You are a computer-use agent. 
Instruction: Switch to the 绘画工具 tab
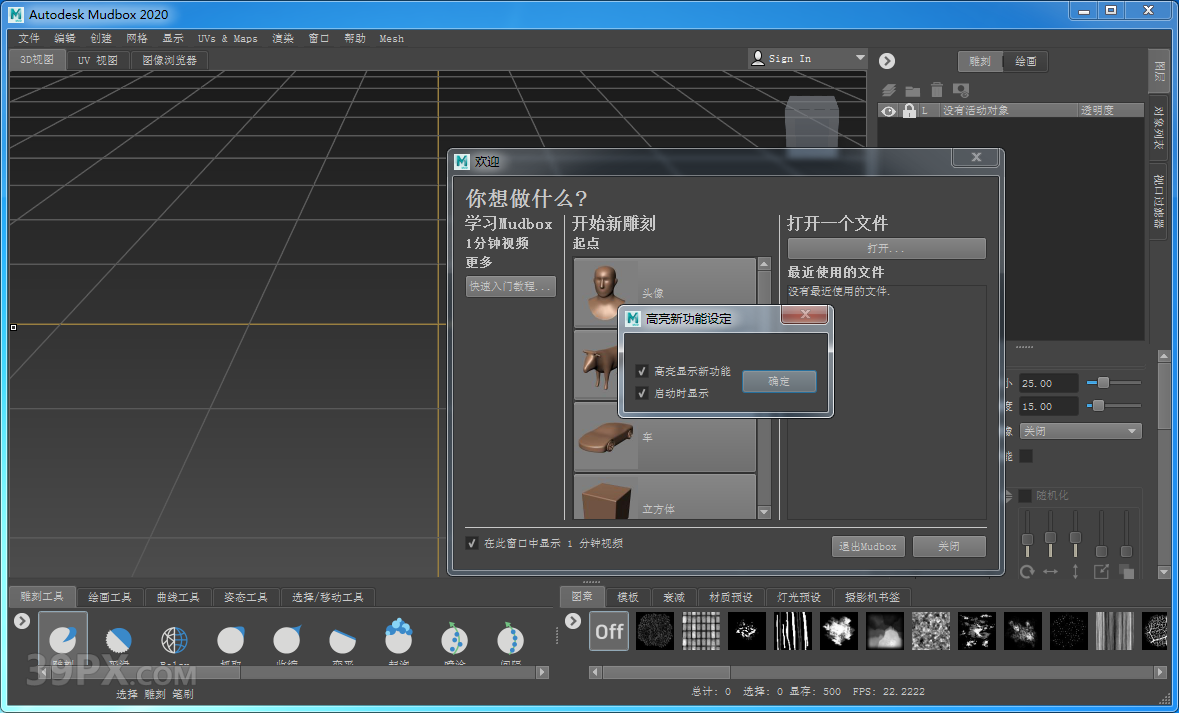coord(109,597)
